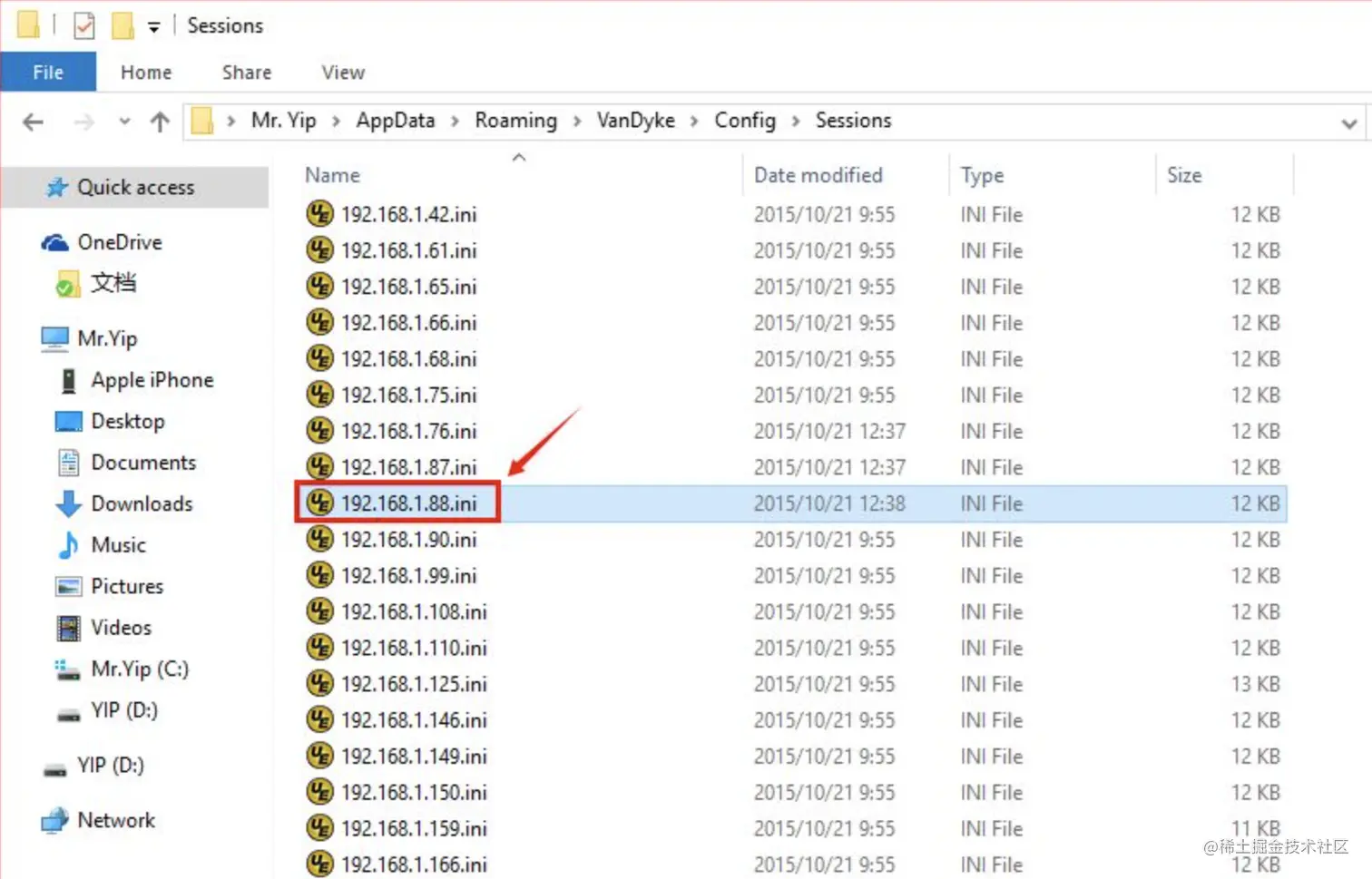Go up one folder level
Viewport: 1372px width, 879px height.
click(x=160, y=122)
